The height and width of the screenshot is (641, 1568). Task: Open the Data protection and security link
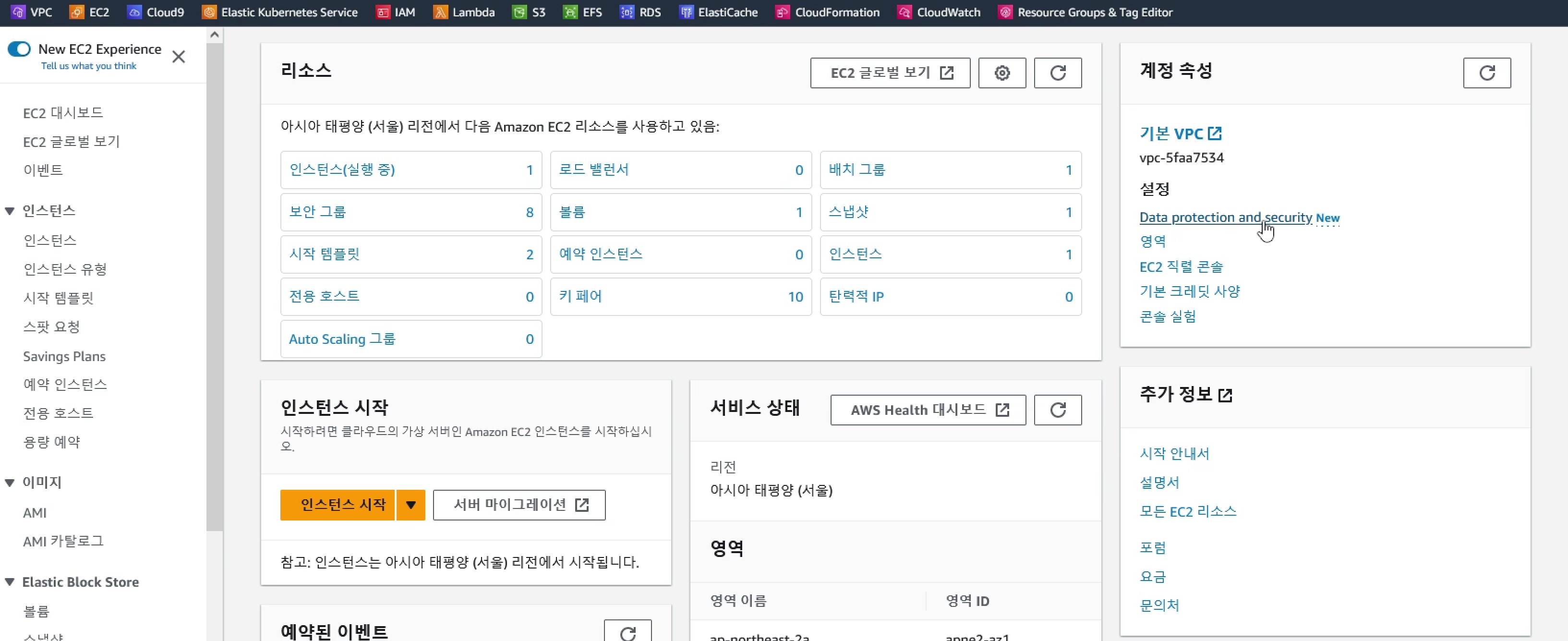click(1225, 218)
